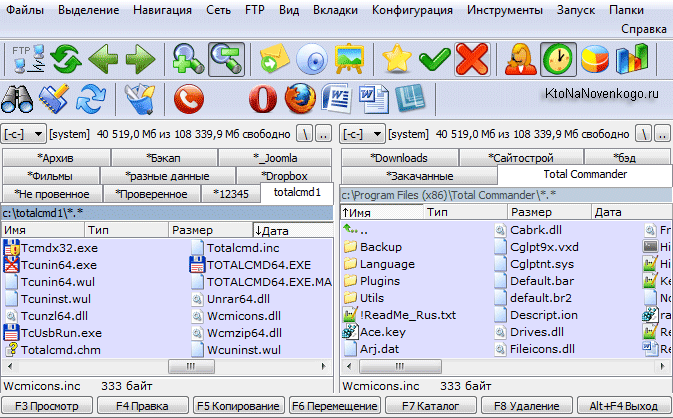Click the red X icon

(x=472, y=59)
